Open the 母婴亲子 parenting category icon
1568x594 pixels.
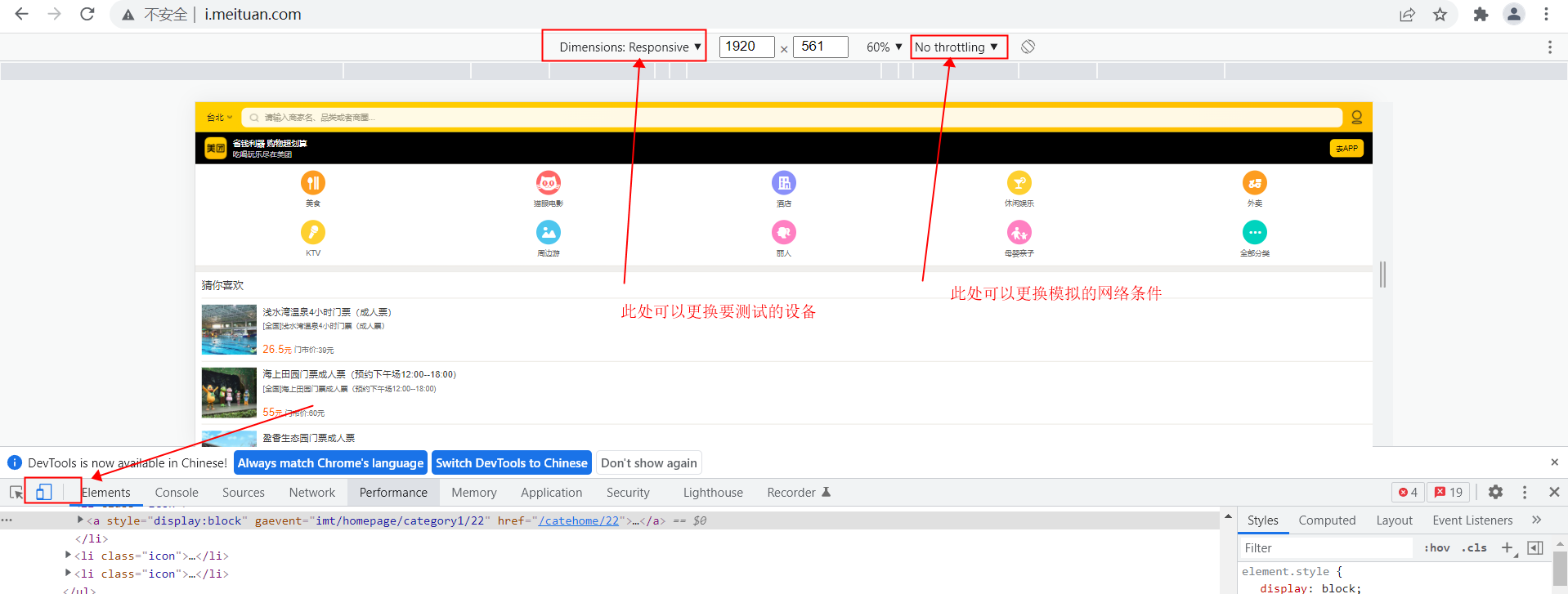[x=1019, y=233]
